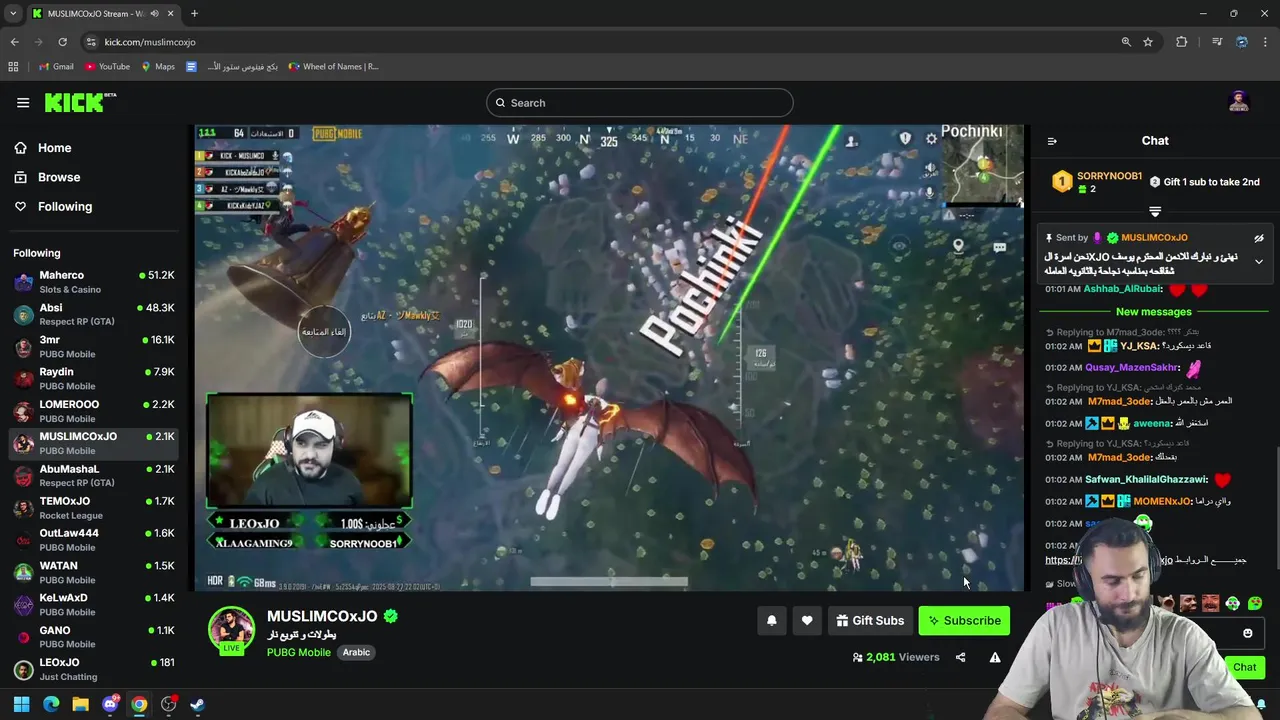Open Wheel of Names bookmark
The height and width of the screenshot is (720, 1280).
[x=333, y=67]
